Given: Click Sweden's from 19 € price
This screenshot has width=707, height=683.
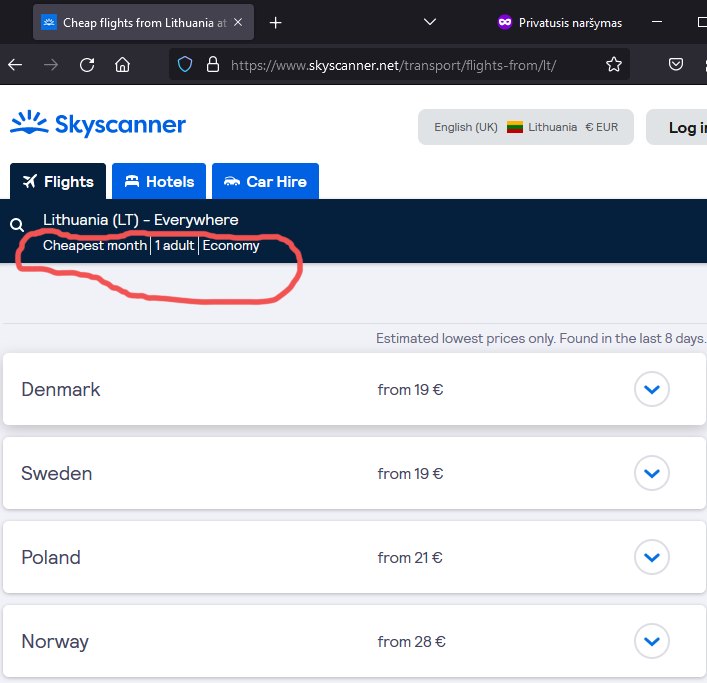Looking at the screenshot, I should point(410,473).
